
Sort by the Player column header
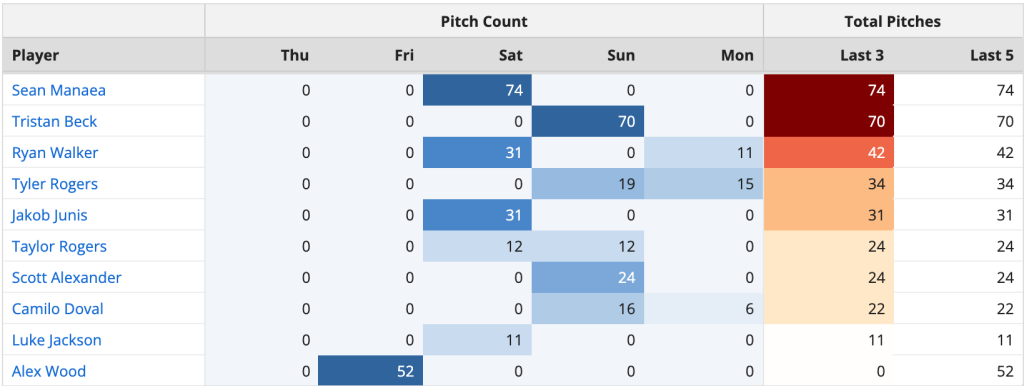tap(35, 56)
